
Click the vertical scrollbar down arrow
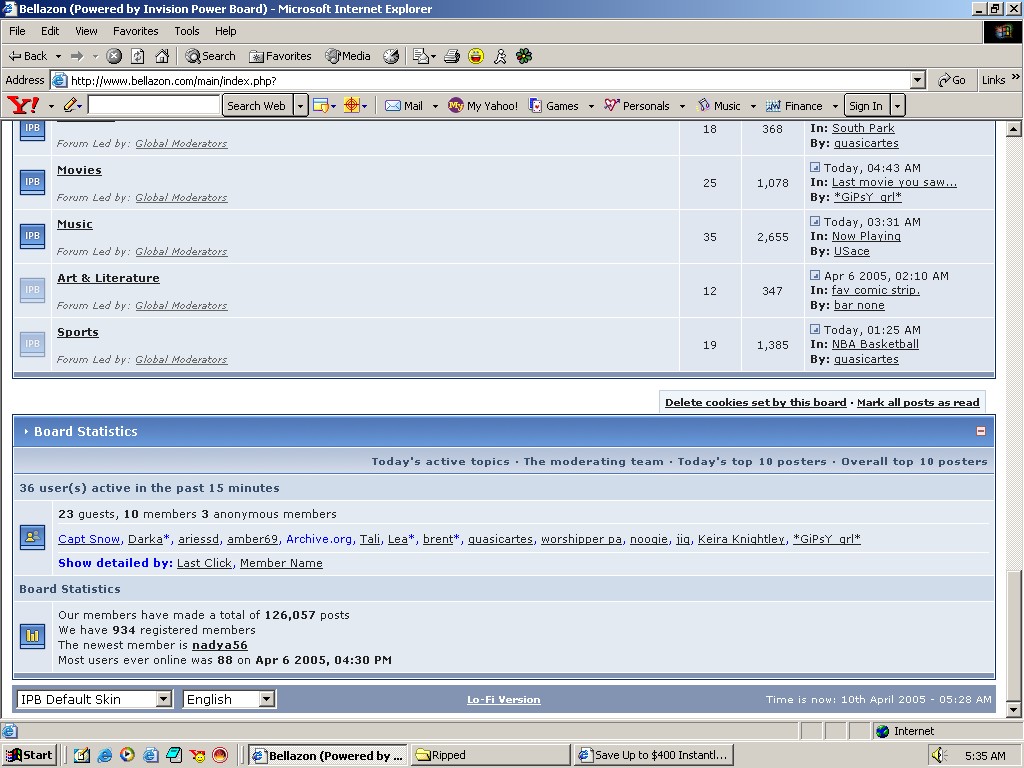pos(1013,709)
